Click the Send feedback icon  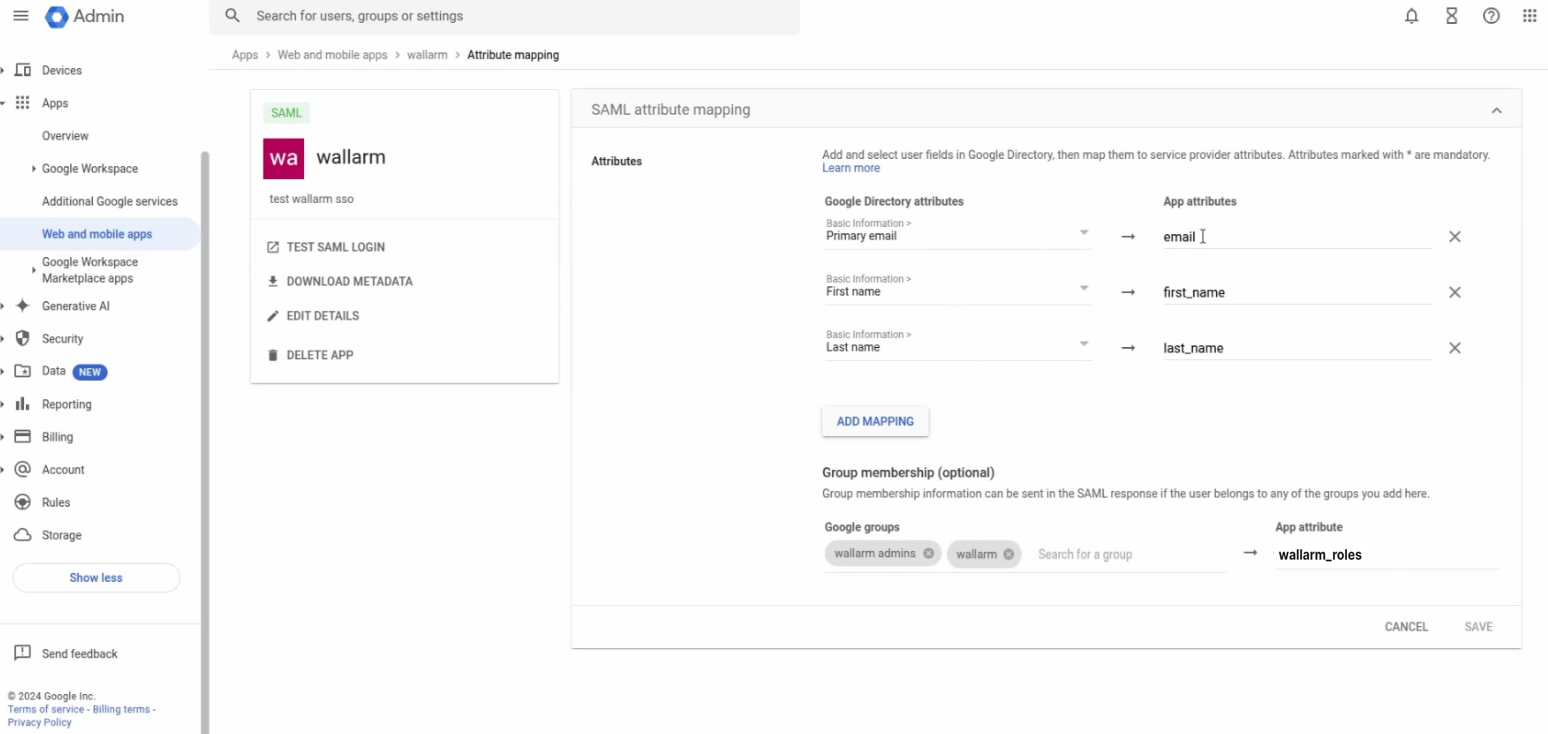point(23,652)
